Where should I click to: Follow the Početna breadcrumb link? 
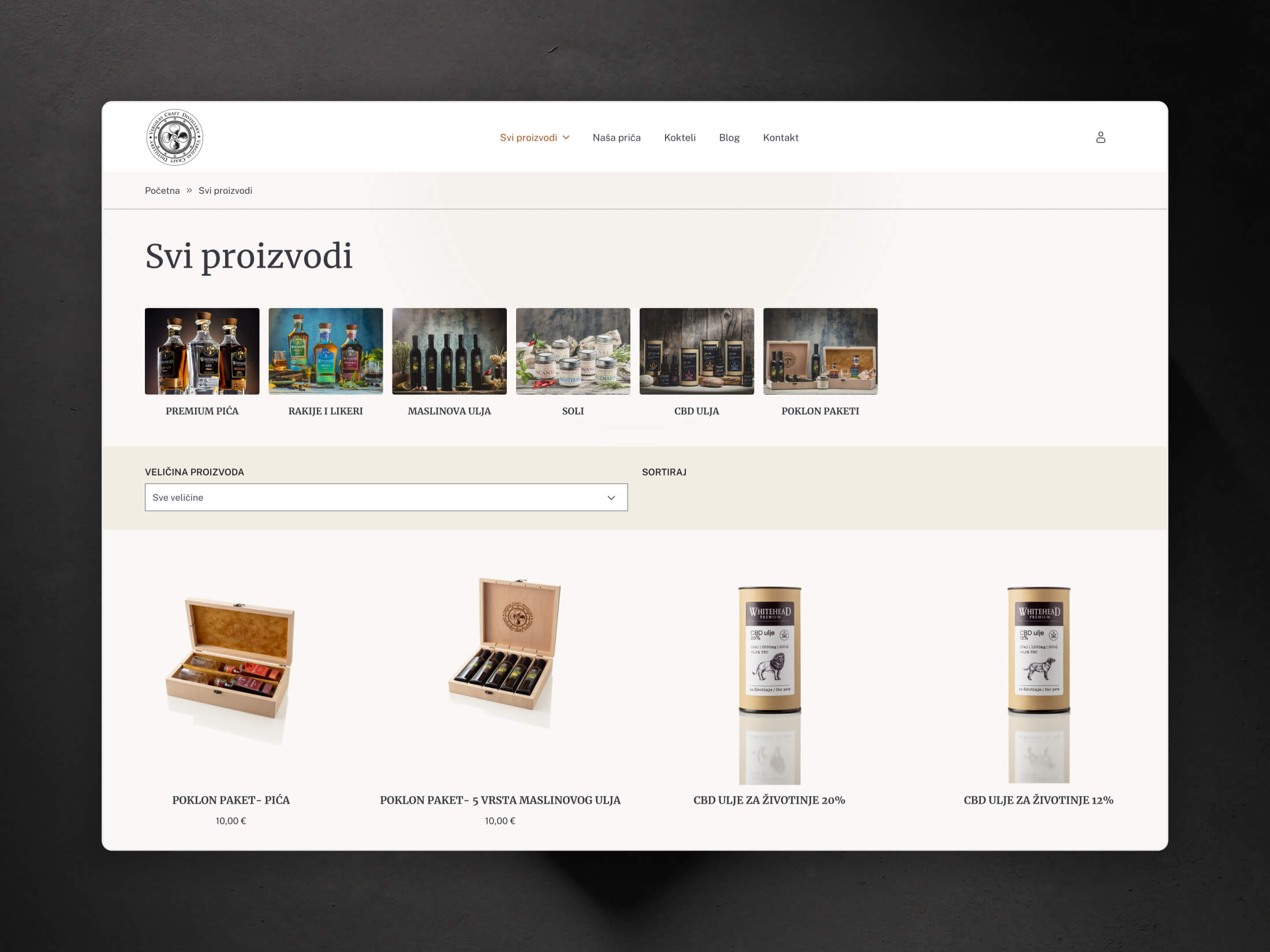[x=162, y=190]
